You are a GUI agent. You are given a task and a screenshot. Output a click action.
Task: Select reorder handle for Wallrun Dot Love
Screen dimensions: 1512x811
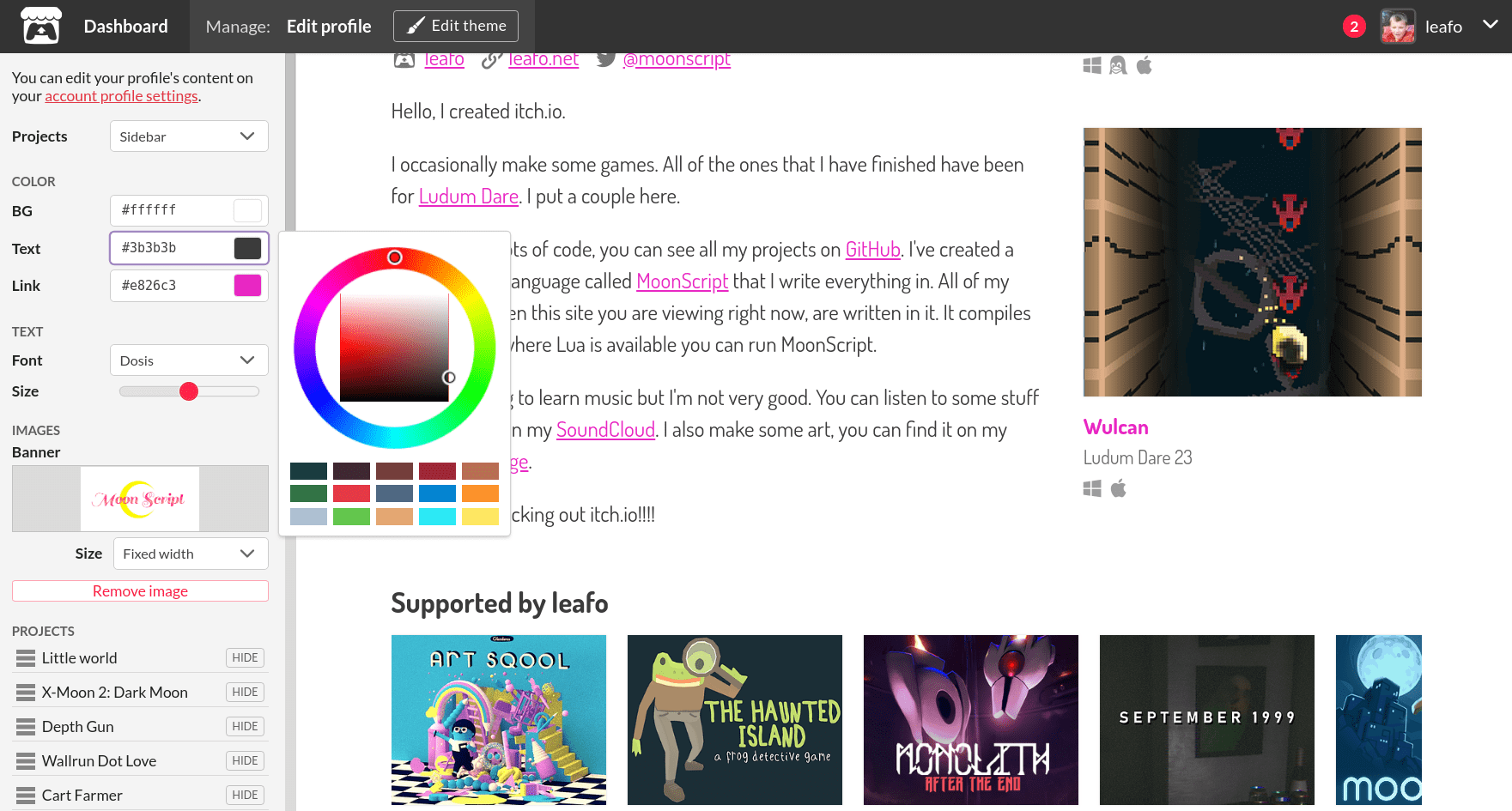tap(26, 761)
